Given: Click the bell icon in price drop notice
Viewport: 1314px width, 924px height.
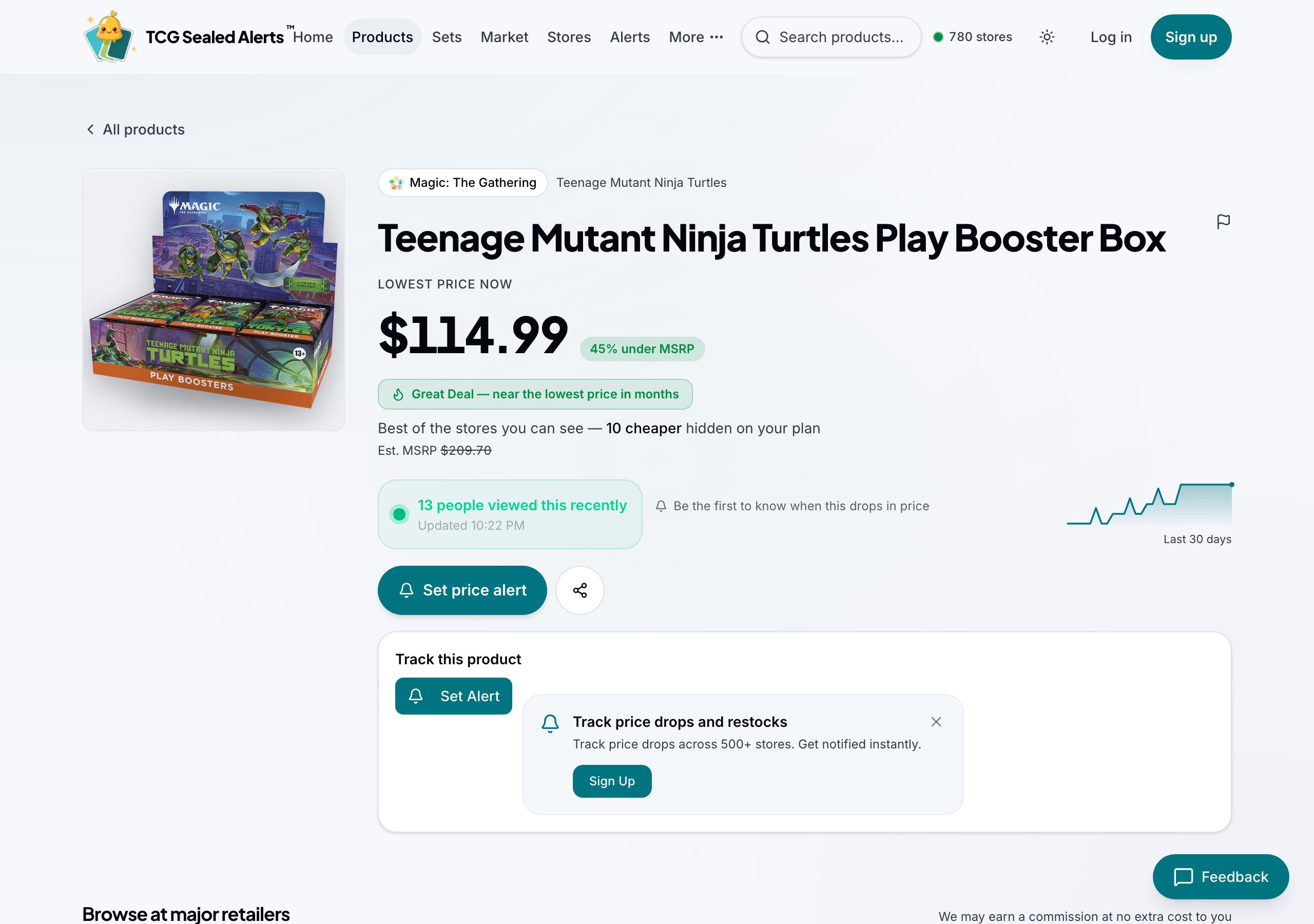Looking at the screenshot, I should pyautogui.click(x=661, y=506).
